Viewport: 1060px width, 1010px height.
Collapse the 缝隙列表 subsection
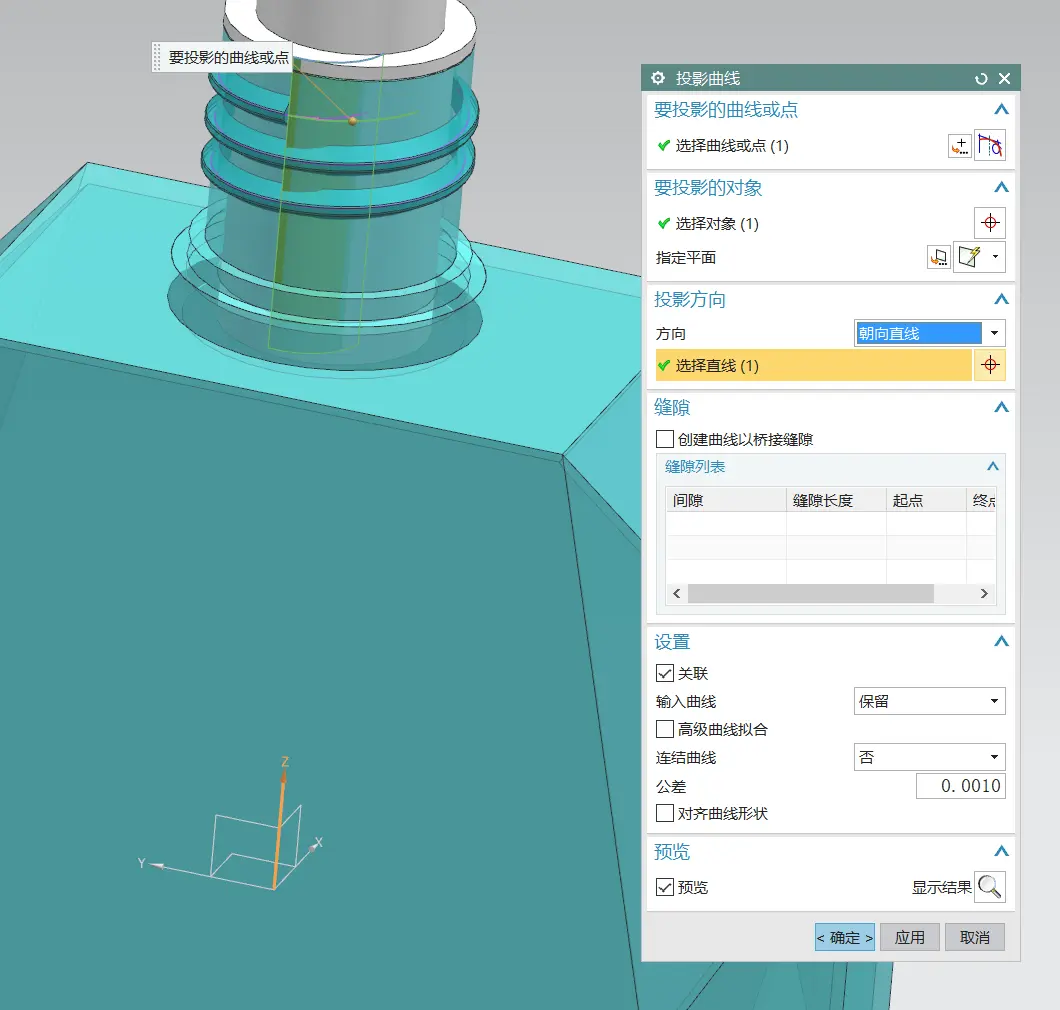(x=992, y=466)
